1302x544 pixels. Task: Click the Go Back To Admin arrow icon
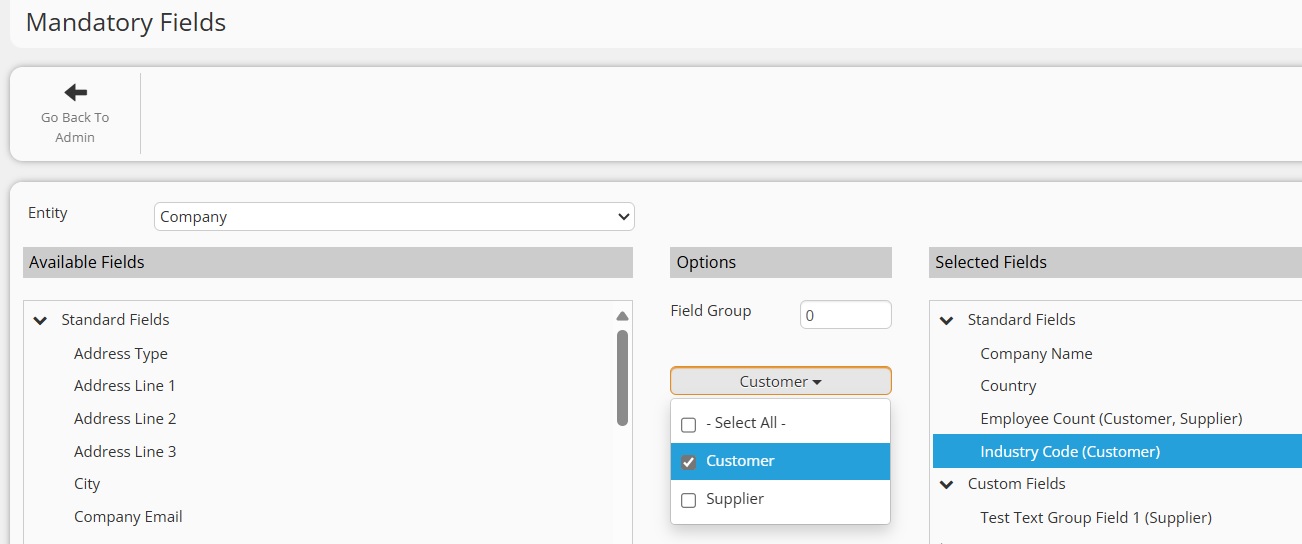75,92
